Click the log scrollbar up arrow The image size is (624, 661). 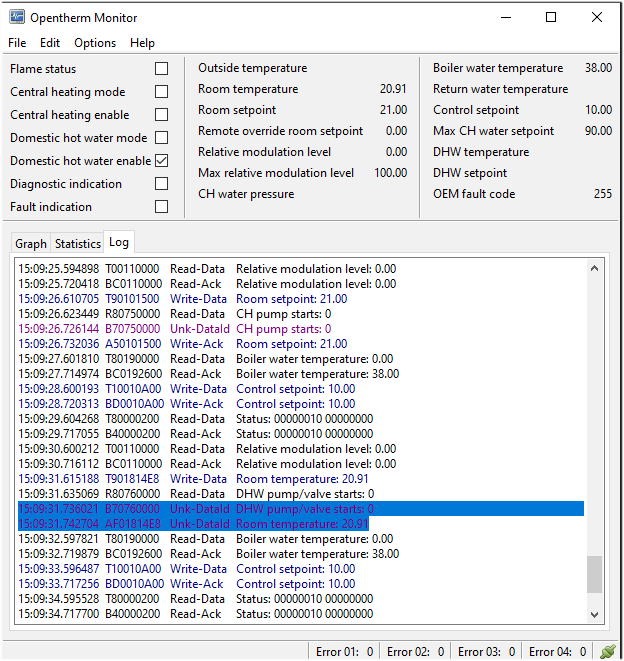coord(594,268)
